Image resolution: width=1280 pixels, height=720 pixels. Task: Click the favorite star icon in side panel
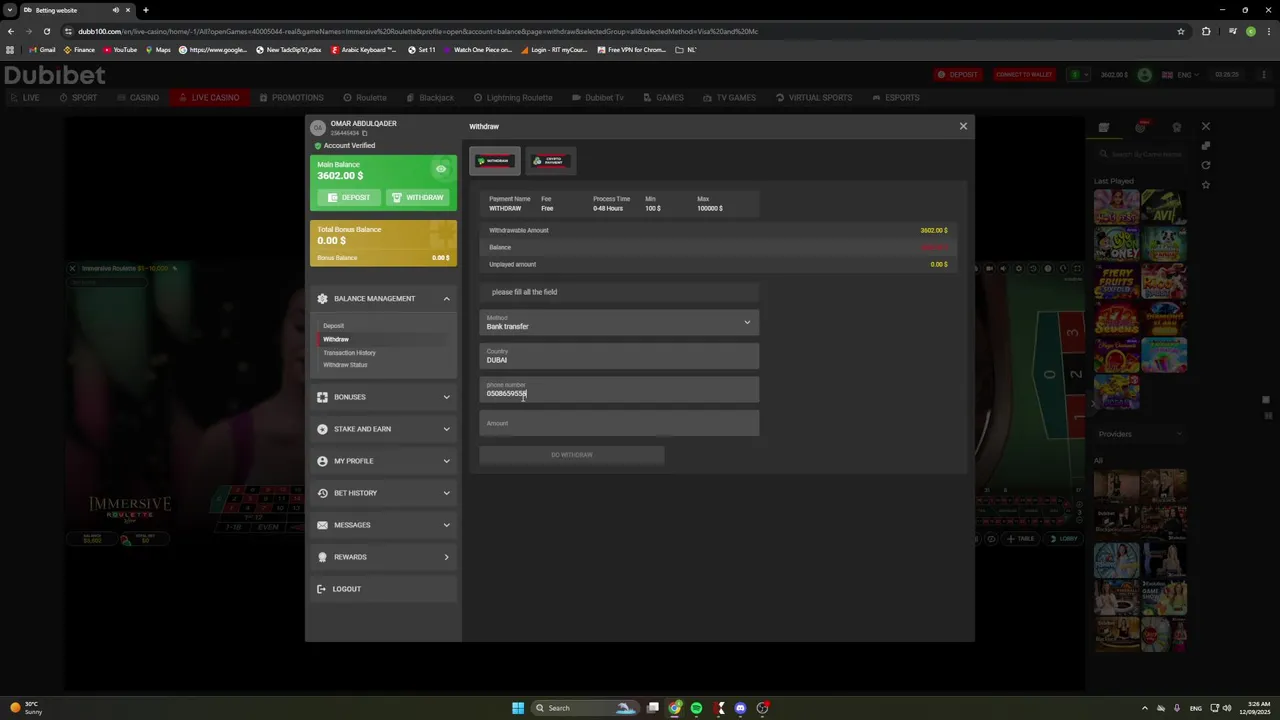click(x=1206, y=185)
